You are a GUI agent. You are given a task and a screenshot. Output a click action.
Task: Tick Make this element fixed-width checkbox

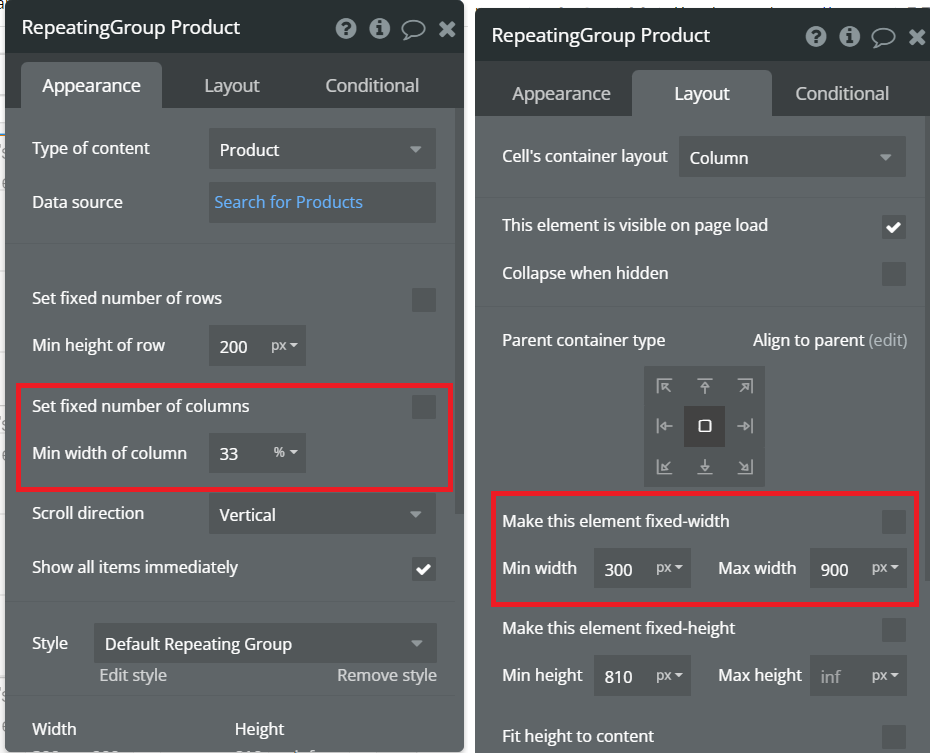click(893, 521)
